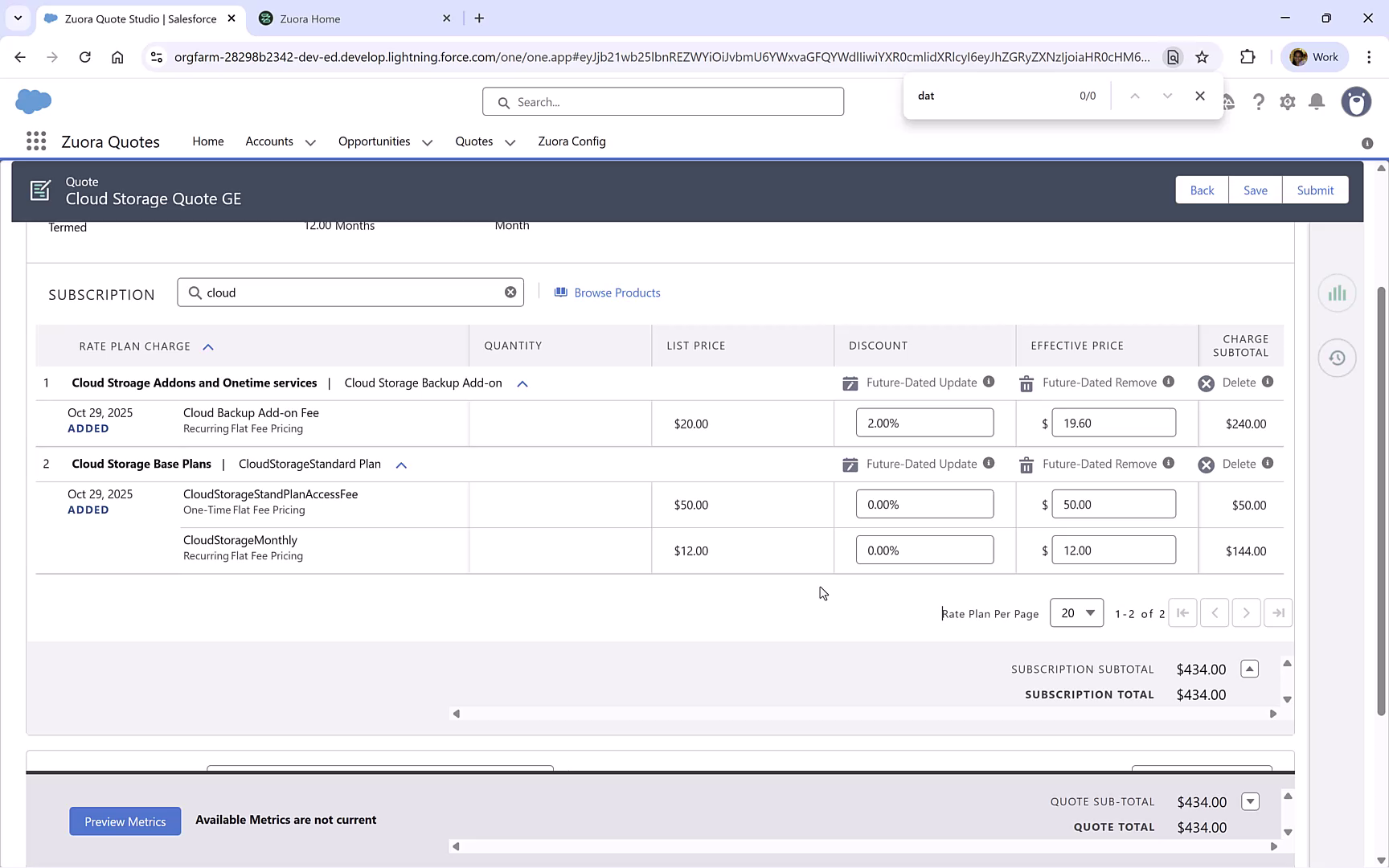Screen dimensions: 1389x868
Task: Bookmark this page with the star icon
Action: (x=1202, y=57)
